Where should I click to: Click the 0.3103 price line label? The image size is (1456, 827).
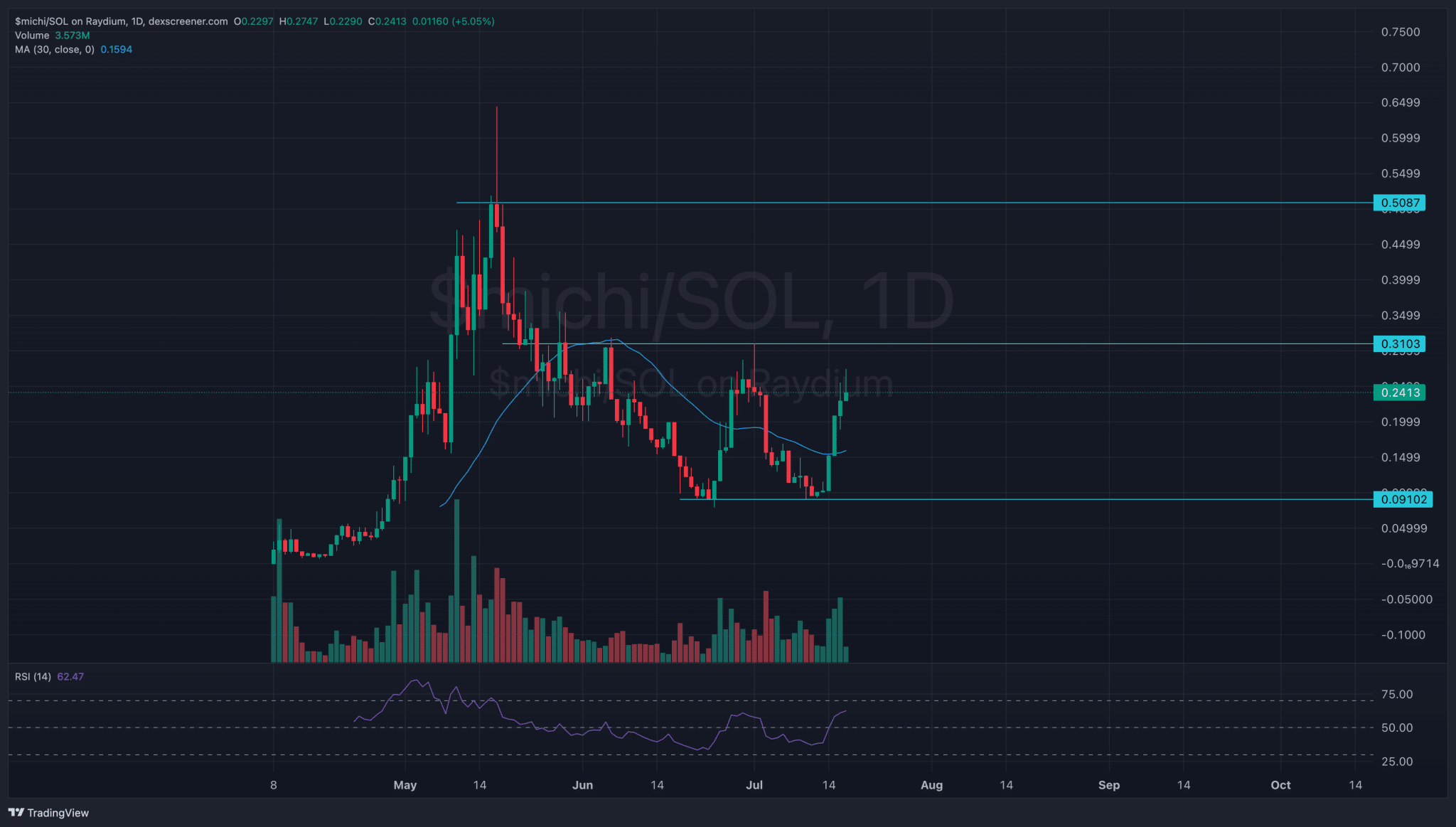click(x=1400, y=344)
